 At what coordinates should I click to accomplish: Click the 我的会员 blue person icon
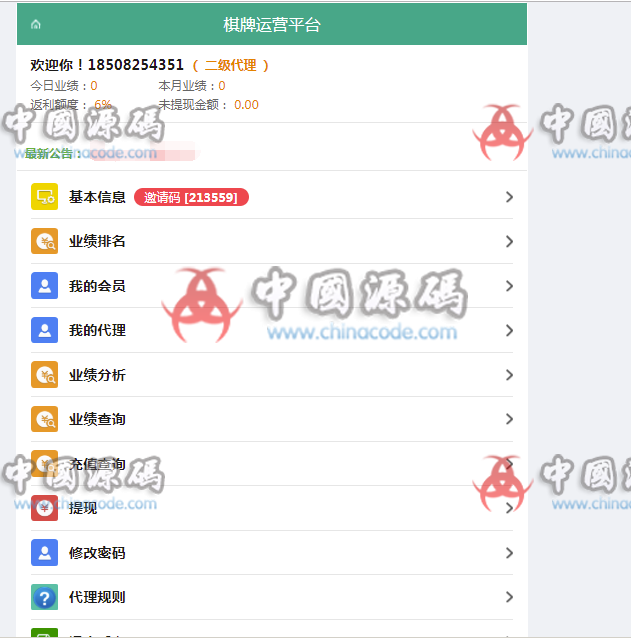[44, 286]
